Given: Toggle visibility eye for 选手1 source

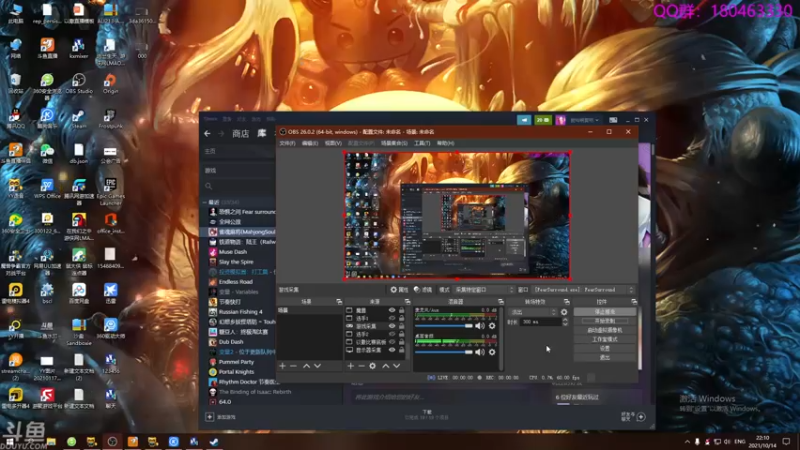Looking at the screenshot, I should coord(392,318).
